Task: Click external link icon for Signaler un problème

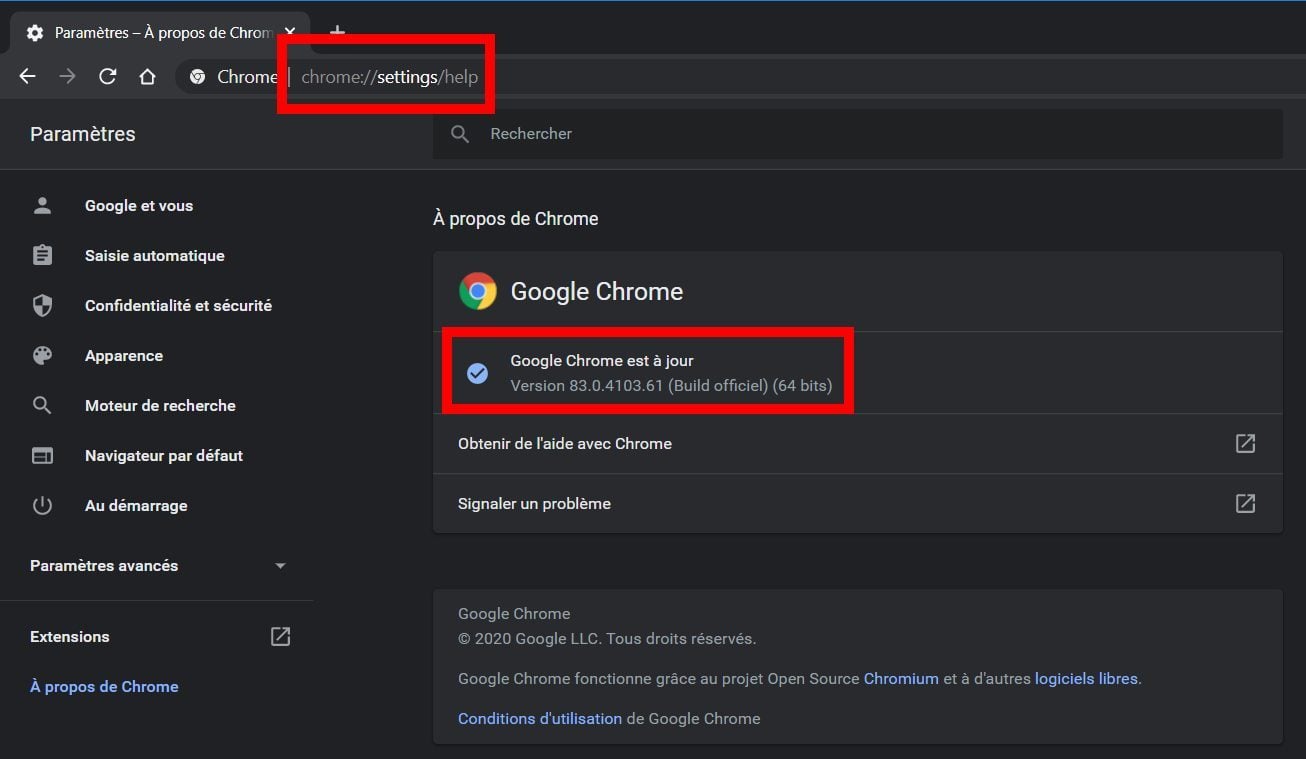Action: point(1245,503)
